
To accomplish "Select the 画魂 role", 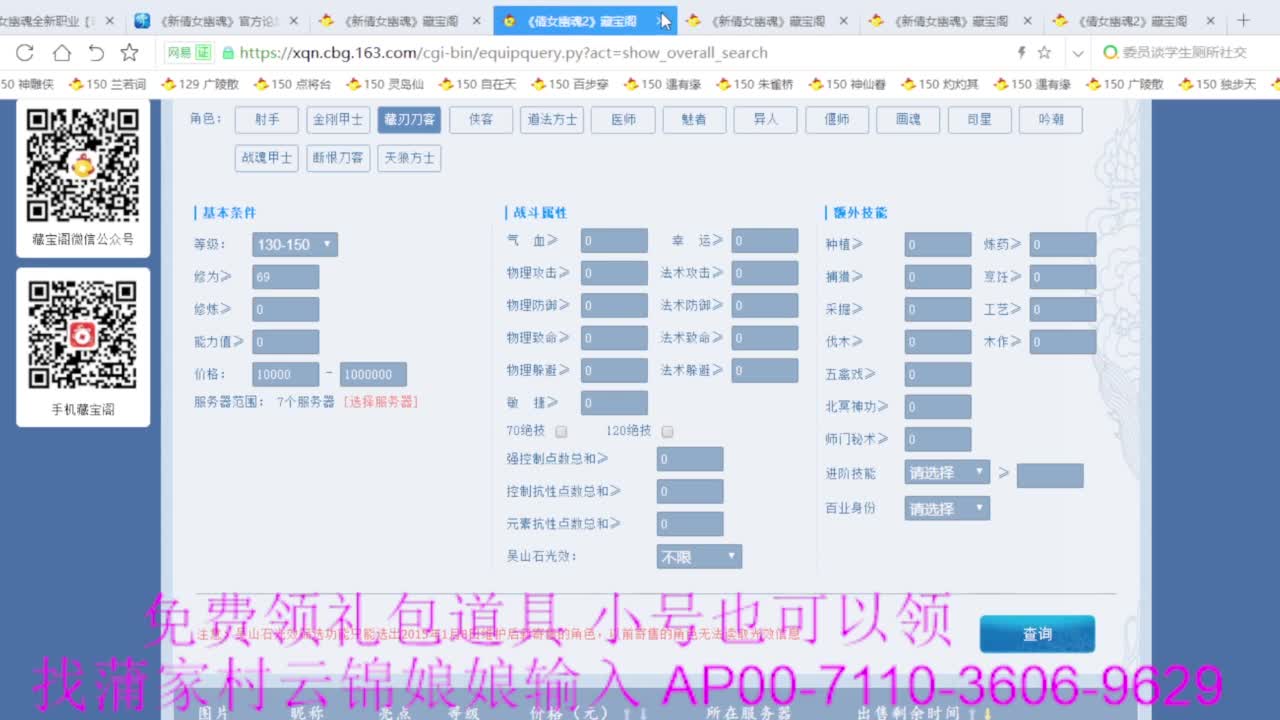I will [x=908, y=120].
